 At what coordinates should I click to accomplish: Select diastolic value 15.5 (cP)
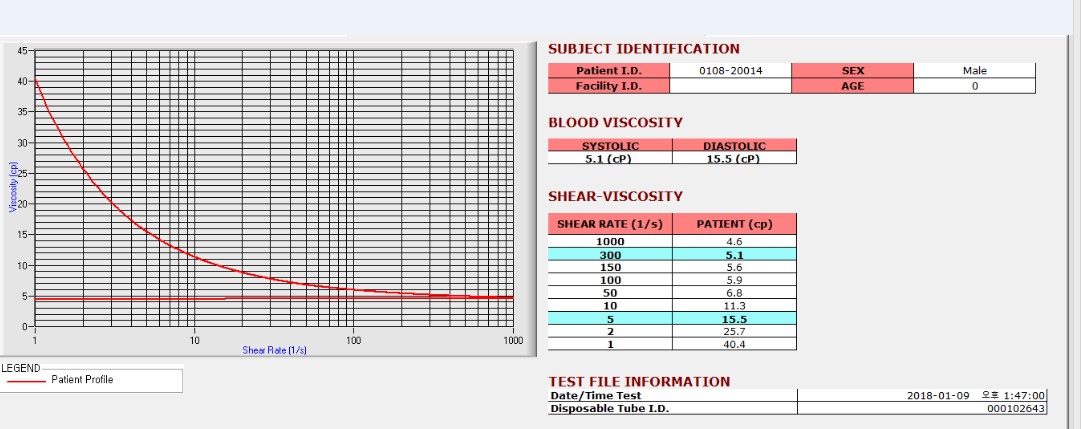pos(734,158)
